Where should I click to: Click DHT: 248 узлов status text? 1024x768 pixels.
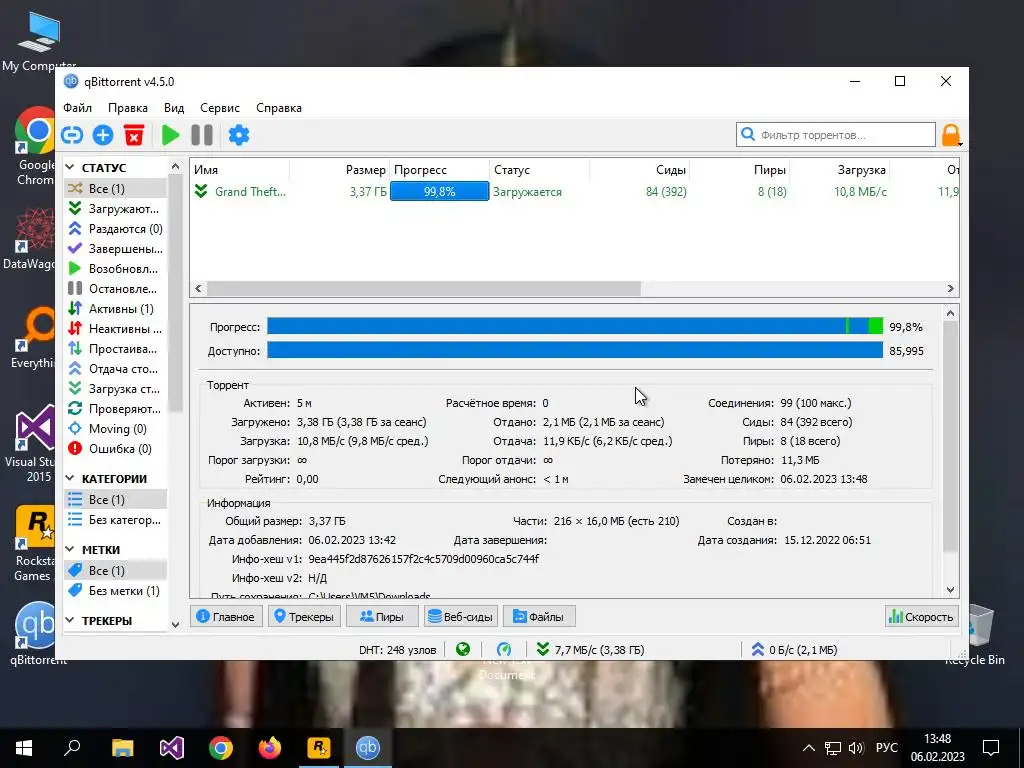click(397, 650)
